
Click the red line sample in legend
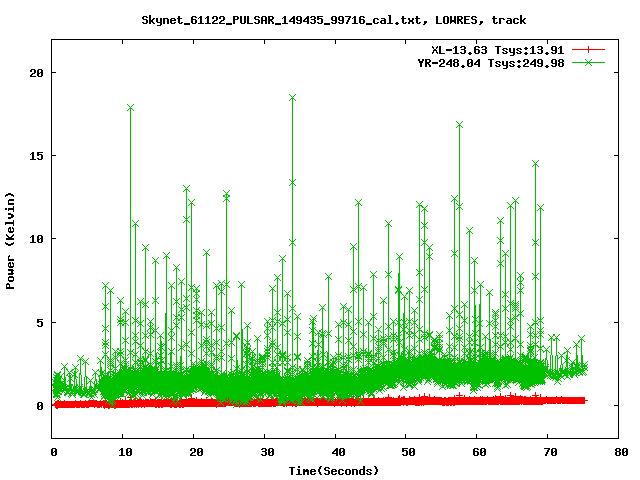pos(591,49)
